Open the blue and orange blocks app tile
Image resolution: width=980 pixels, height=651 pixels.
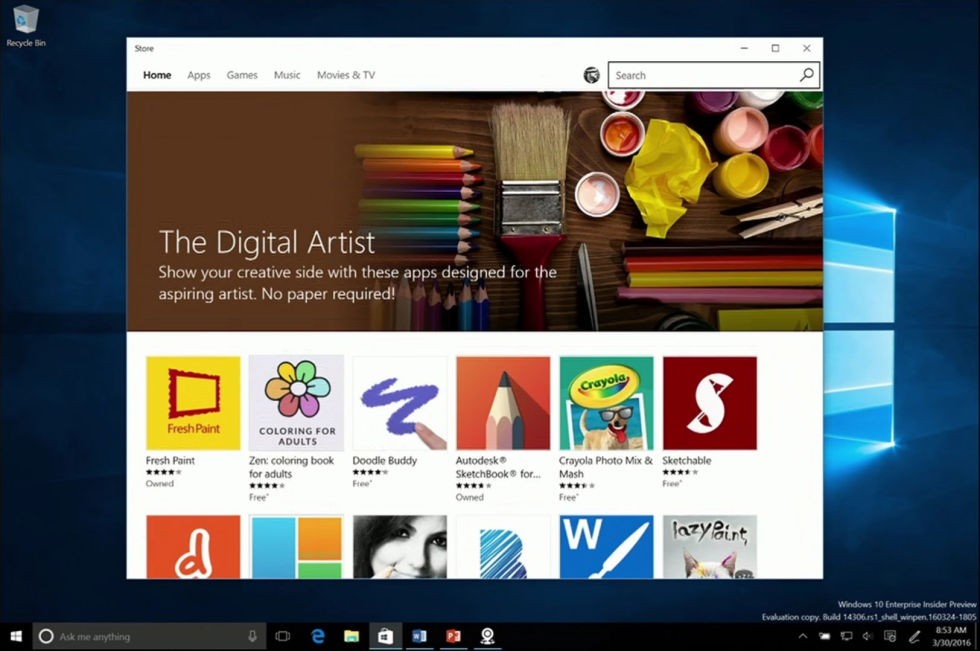click(296, 547)
